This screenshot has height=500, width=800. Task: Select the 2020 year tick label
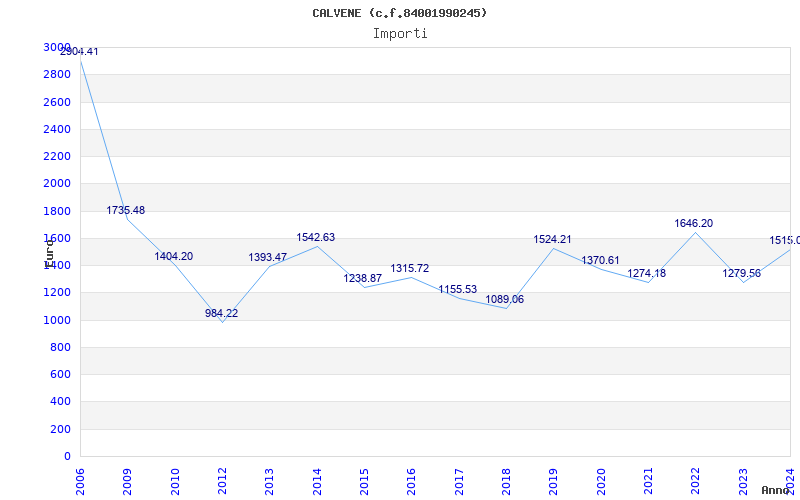pyautogui.click(x=601, y=482)
